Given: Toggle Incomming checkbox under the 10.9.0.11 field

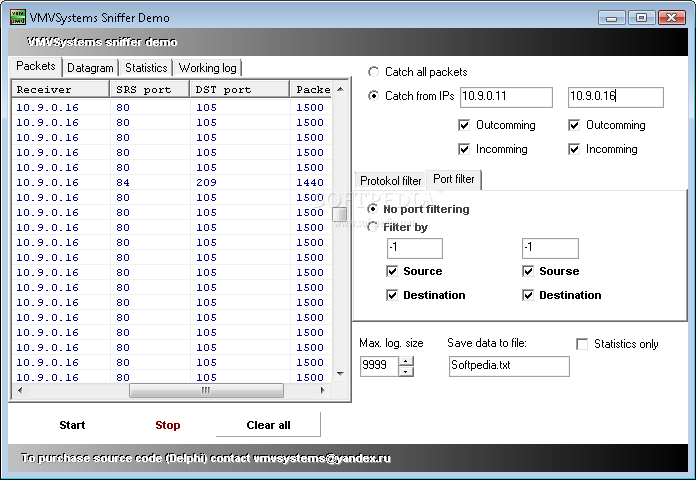Looking at the screenshot, I should point(464,149).
